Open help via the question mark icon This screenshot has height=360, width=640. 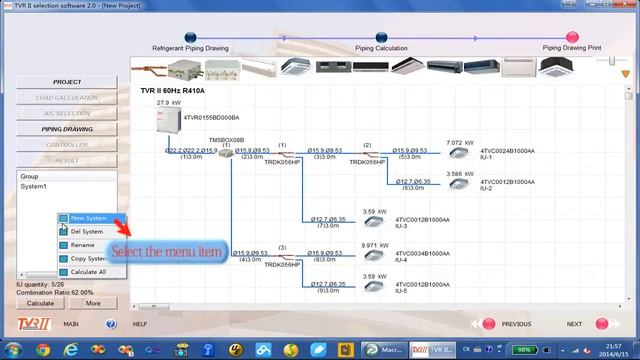[x=111, y=324]
